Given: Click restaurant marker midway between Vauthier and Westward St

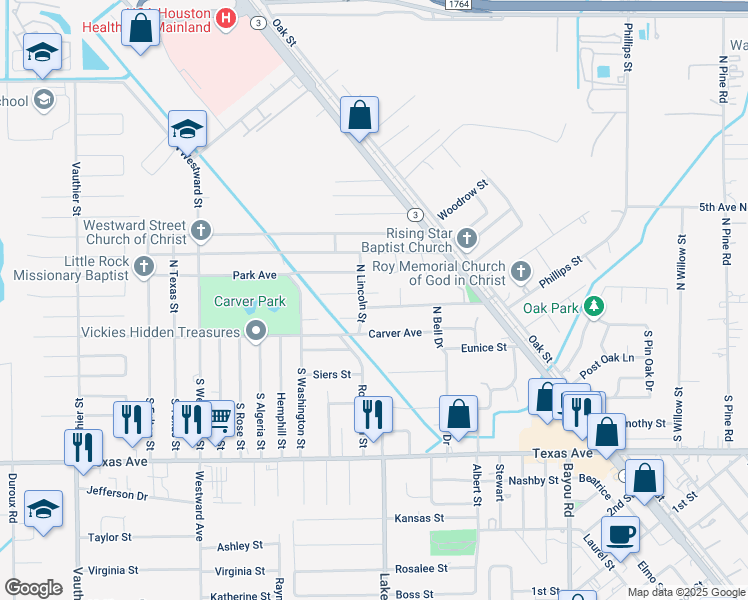Looking at the screenshot, I should [x=133, y=422].
